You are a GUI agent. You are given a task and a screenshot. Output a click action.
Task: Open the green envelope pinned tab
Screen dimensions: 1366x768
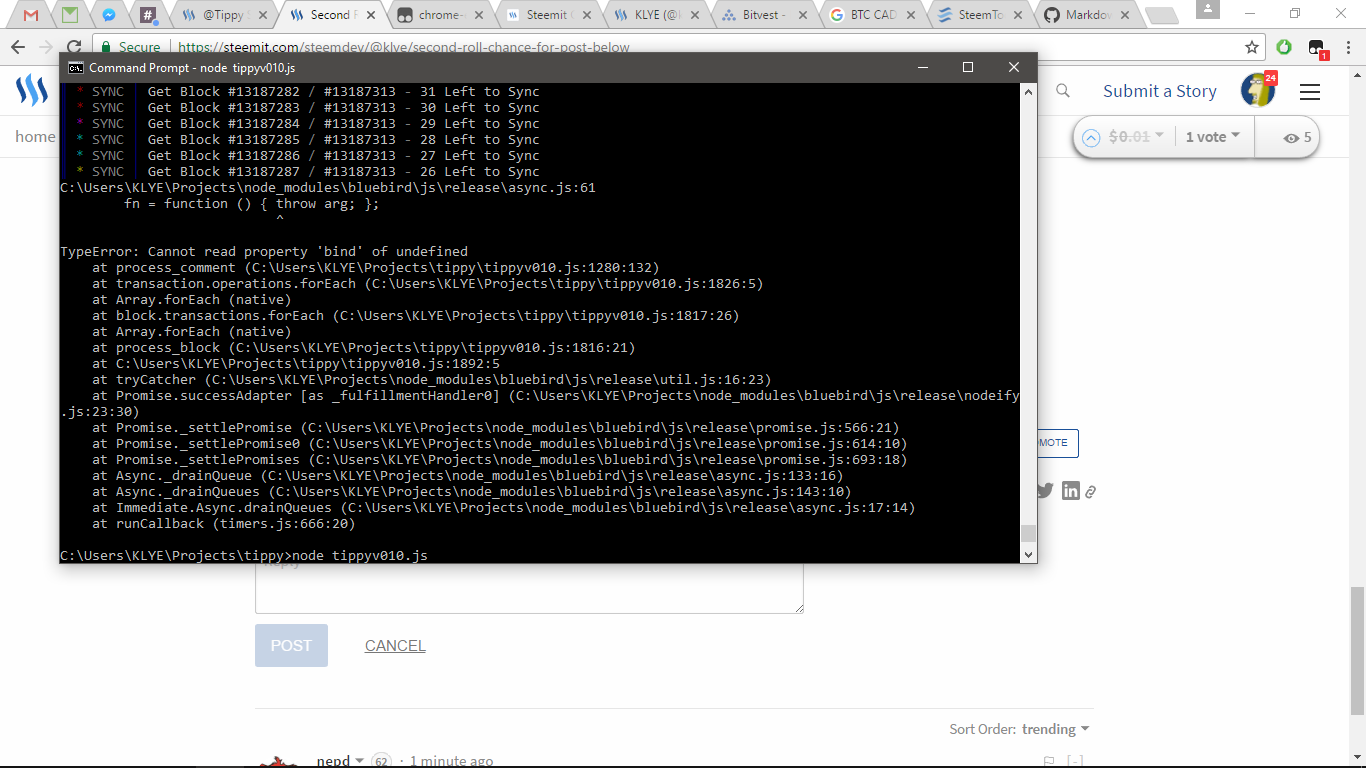pos(70,16)
